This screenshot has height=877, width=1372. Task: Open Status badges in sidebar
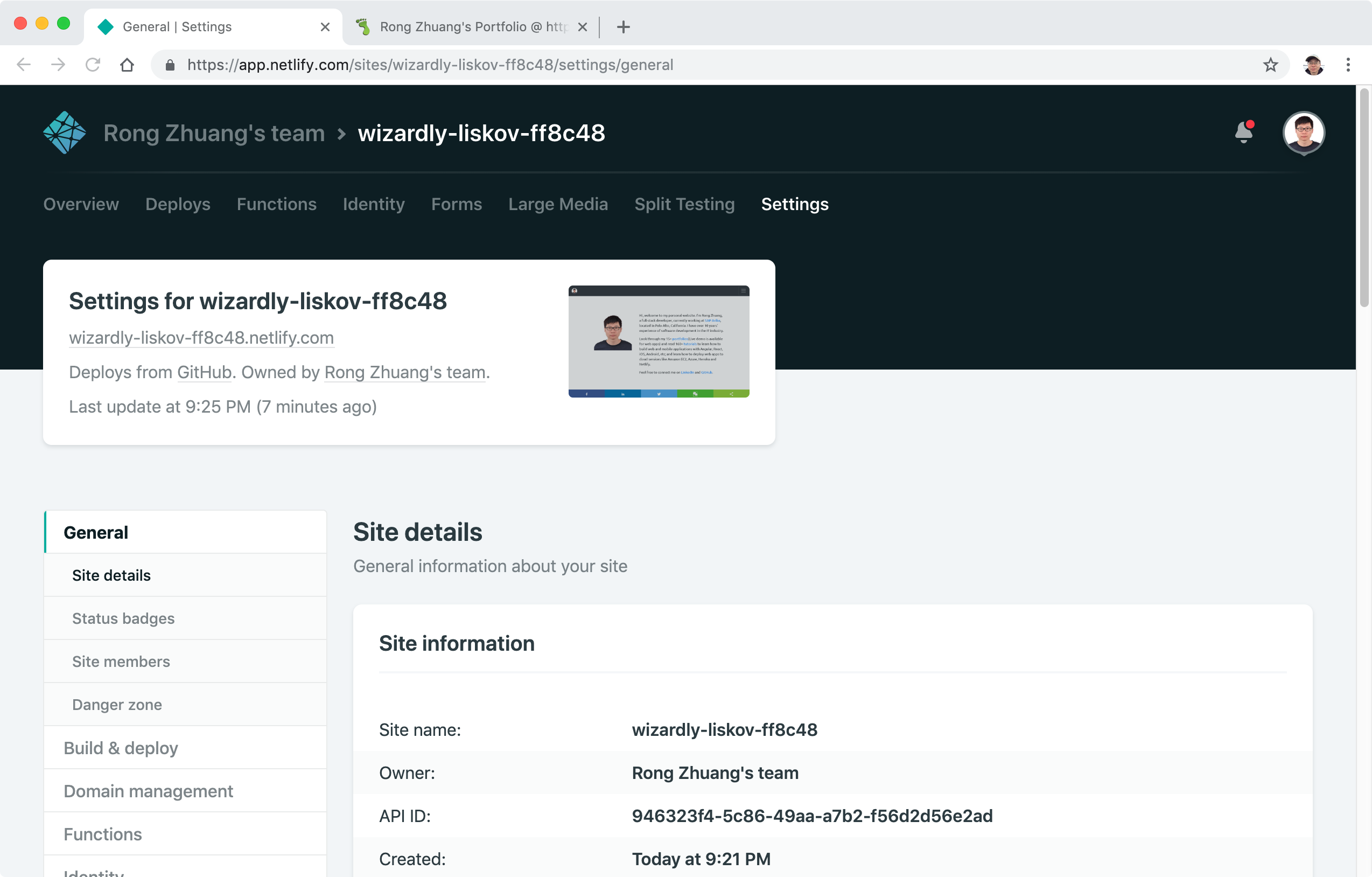(185, 618)
